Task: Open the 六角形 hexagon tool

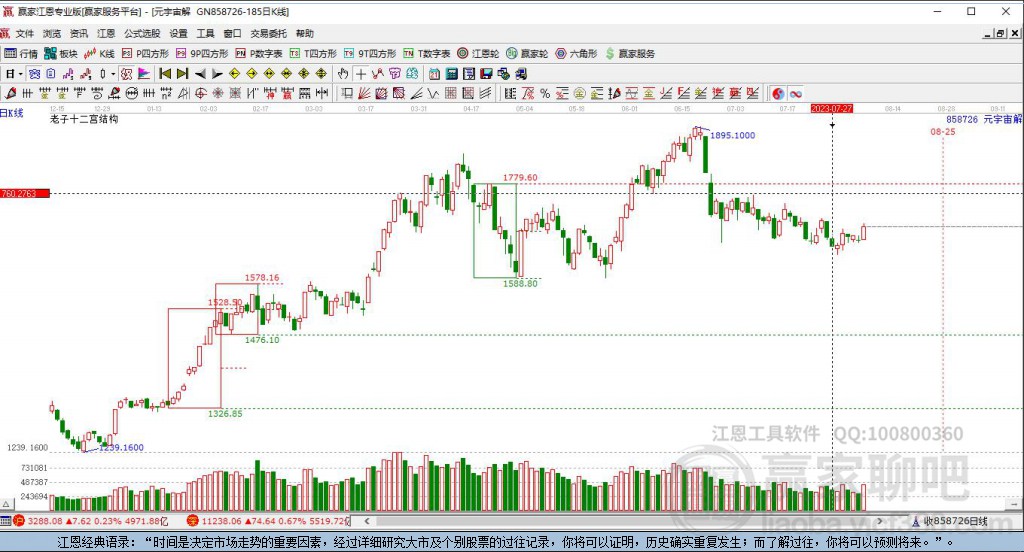Action: pos(576,54)
